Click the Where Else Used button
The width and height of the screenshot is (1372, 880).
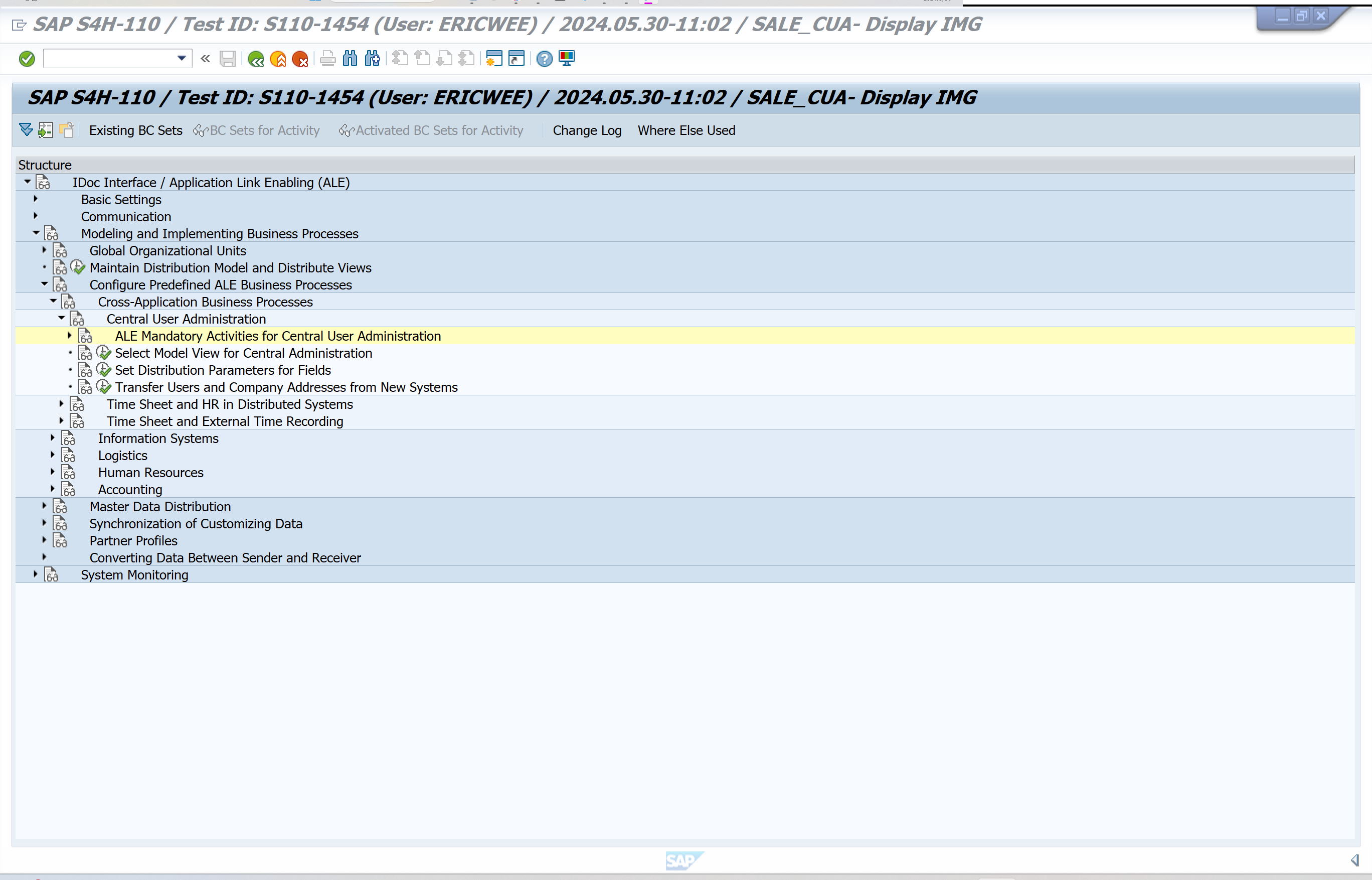(x=686, y=130)
